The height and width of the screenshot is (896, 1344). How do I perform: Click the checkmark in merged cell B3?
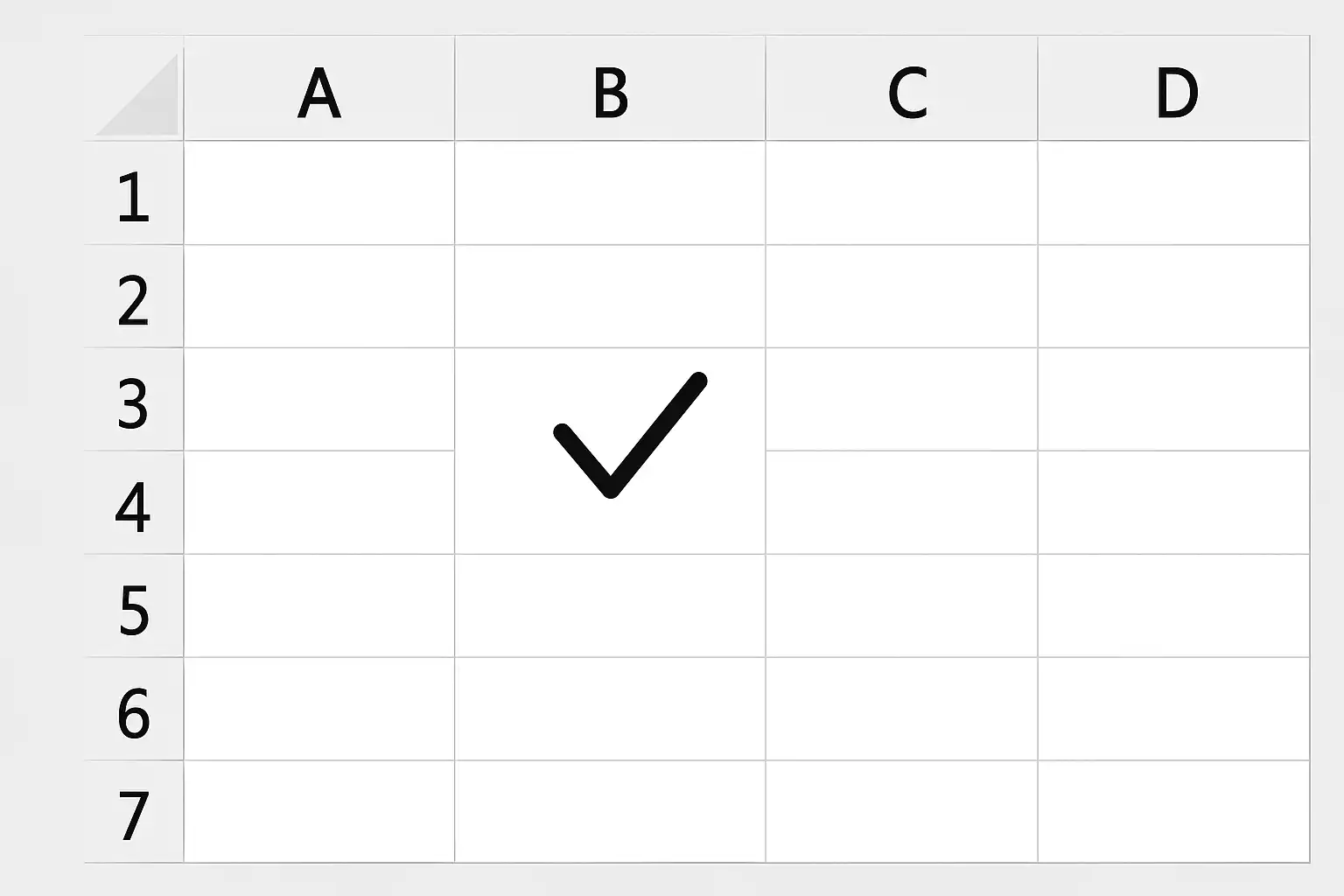pyautogui.click(x=629, y=435)
